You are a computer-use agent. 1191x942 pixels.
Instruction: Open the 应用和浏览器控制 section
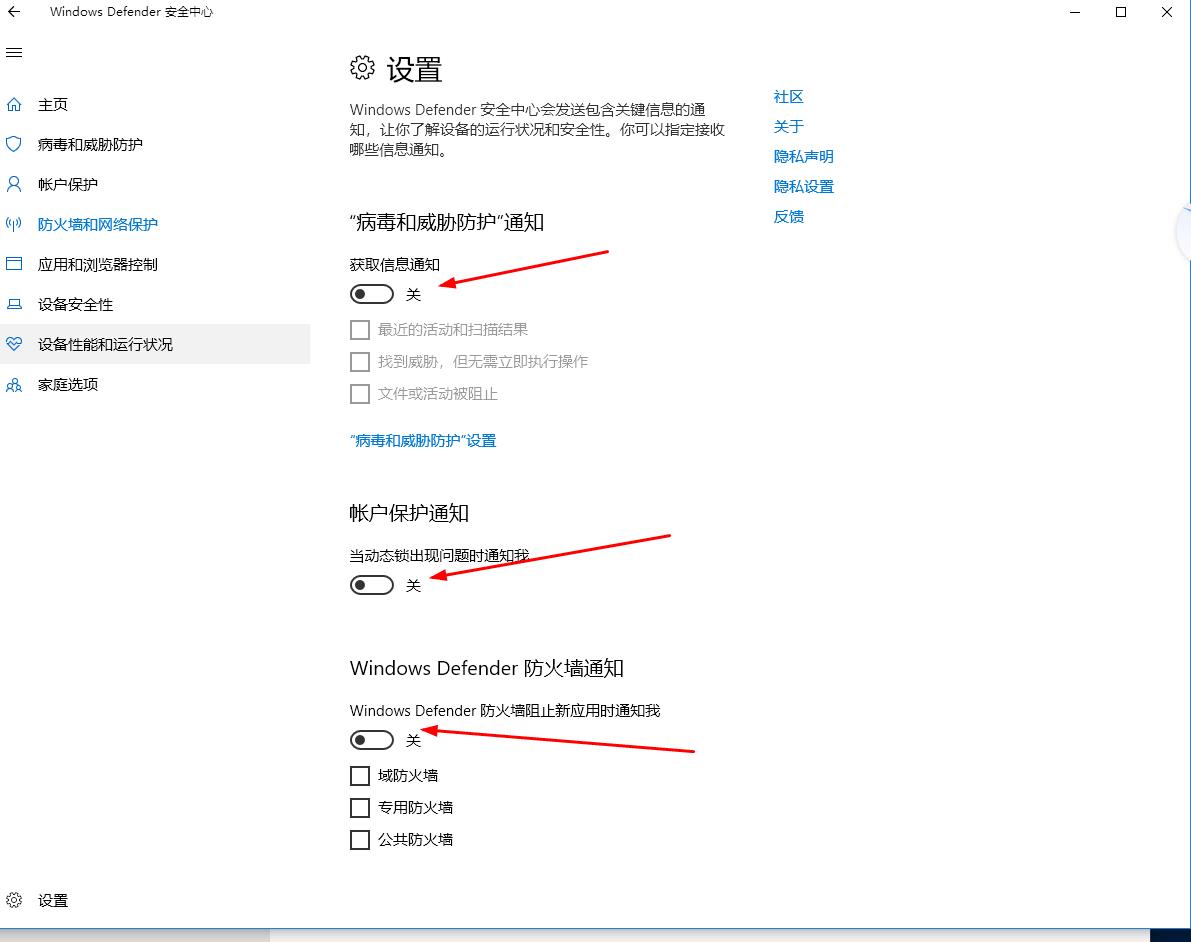(x=98, y=264)
